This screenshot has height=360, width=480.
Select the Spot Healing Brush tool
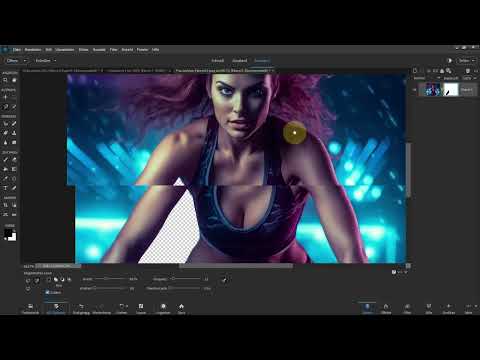(x=14, y=124)
